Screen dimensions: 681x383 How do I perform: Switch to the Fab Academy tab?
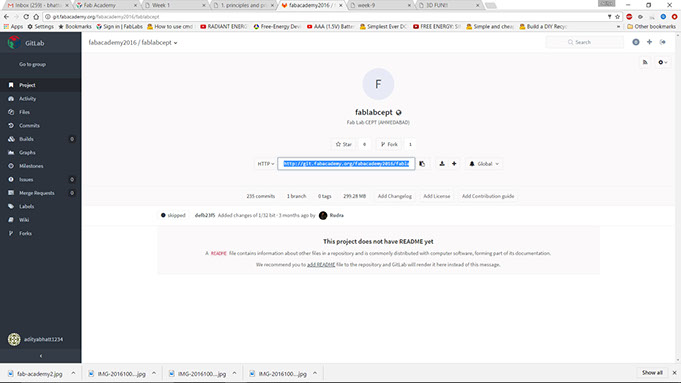106,5
